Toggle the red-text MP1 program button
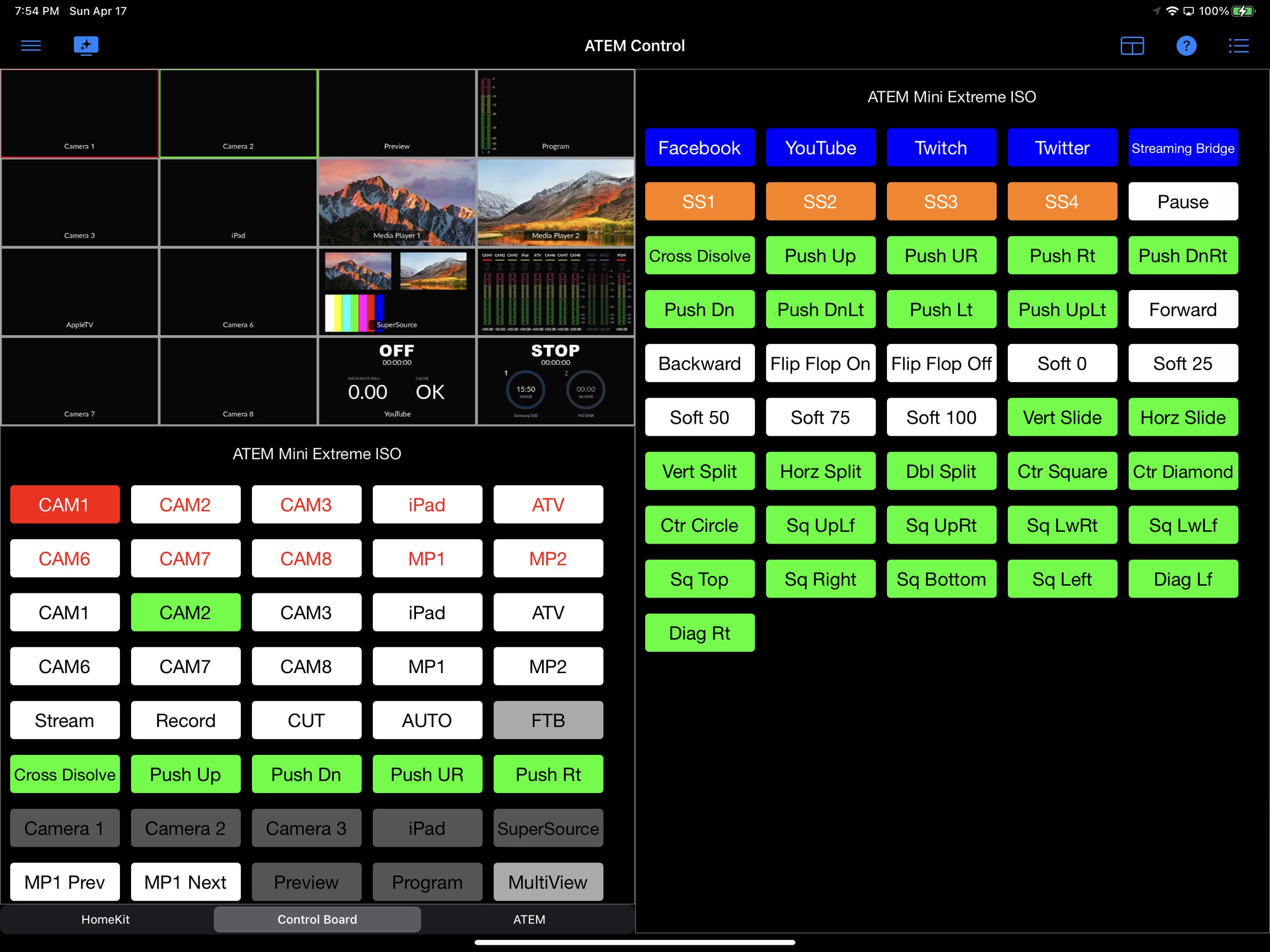This screenshot has width=1270, height=952. (x=427, y=559)
